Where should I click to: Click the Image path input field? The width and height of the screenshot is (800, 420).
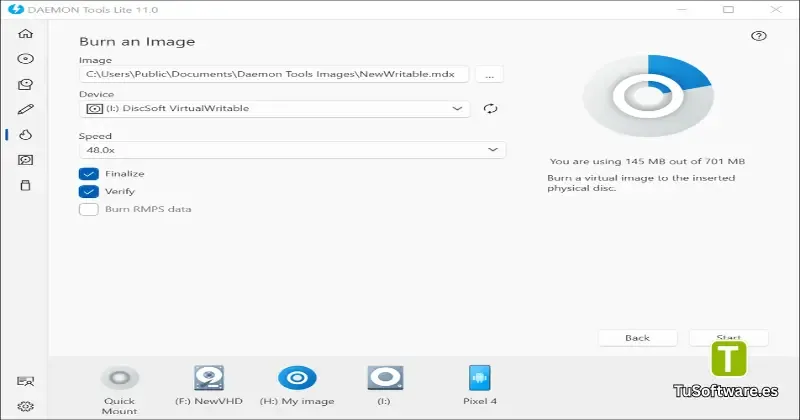274,74
